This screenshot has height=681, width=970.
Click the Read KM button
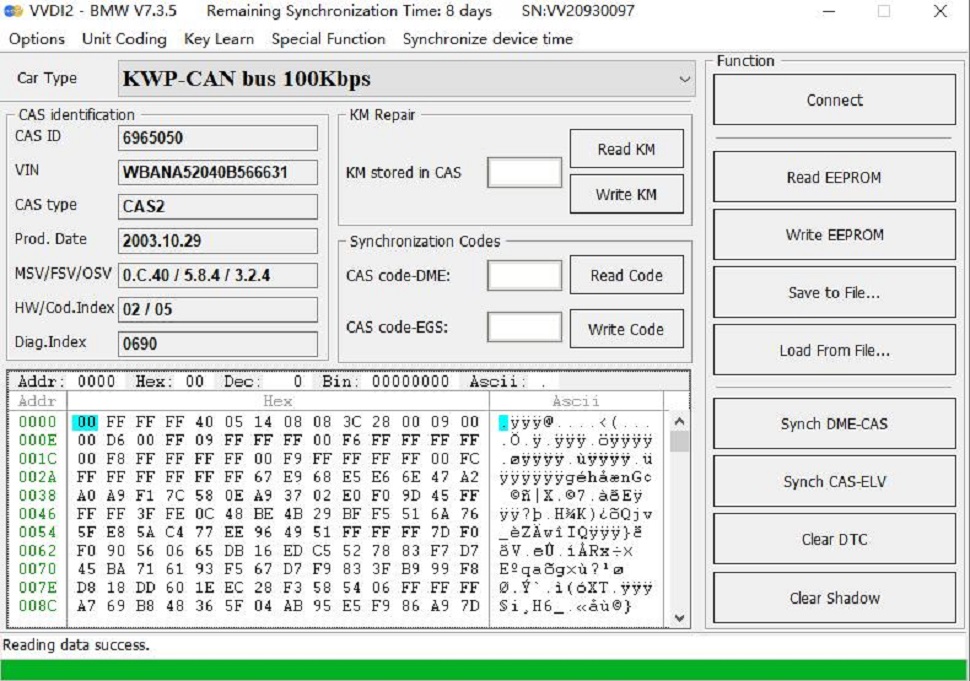[626, 149]
